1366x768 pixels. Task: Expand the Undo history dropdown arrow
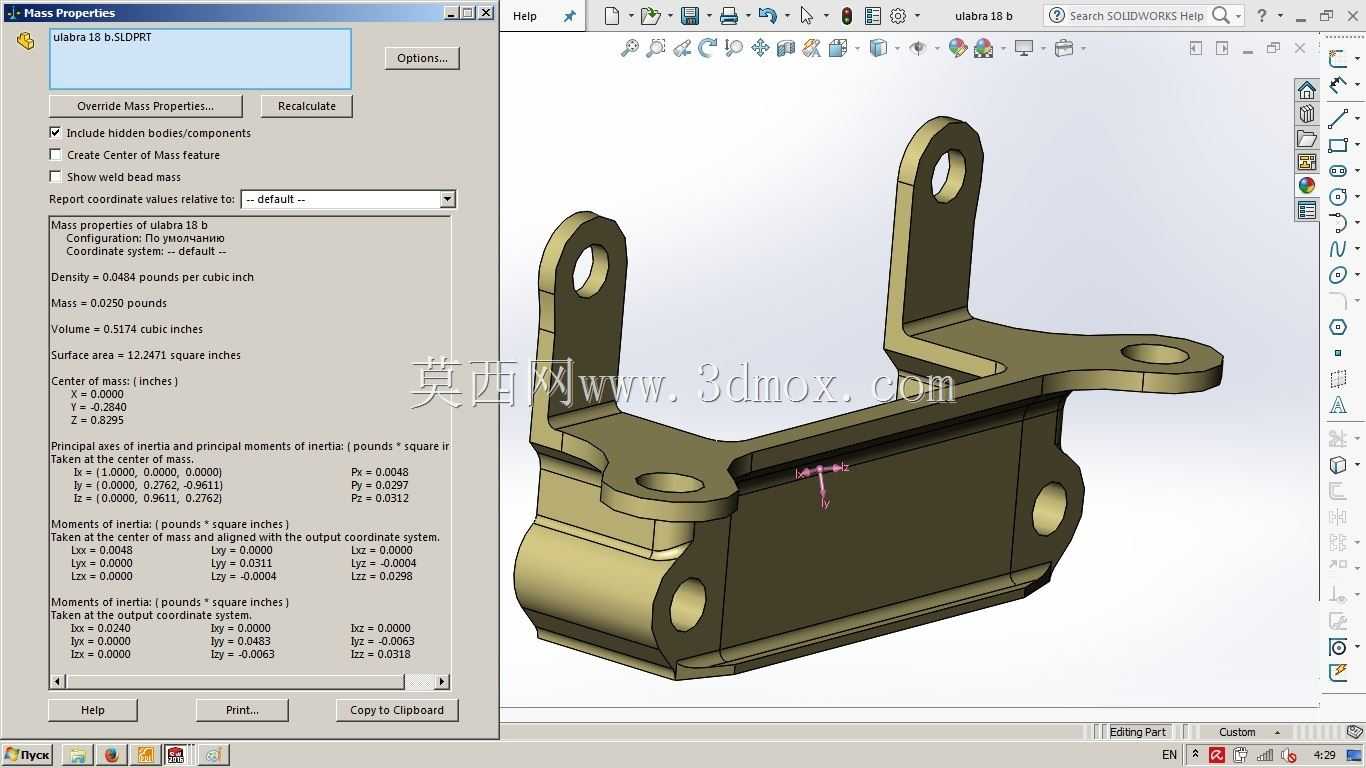click(787, 16)
